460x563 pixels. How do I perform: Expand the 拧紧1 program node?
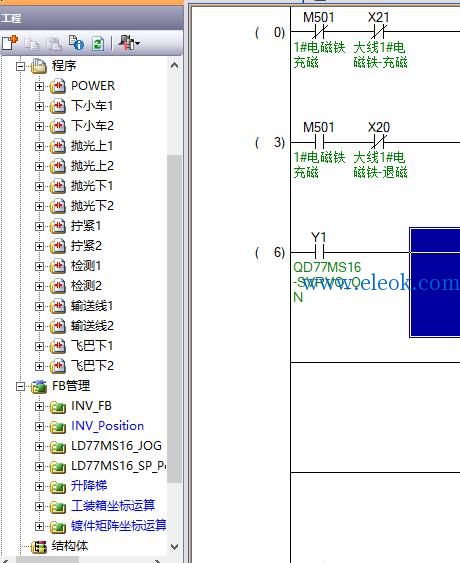coord(39,226)
